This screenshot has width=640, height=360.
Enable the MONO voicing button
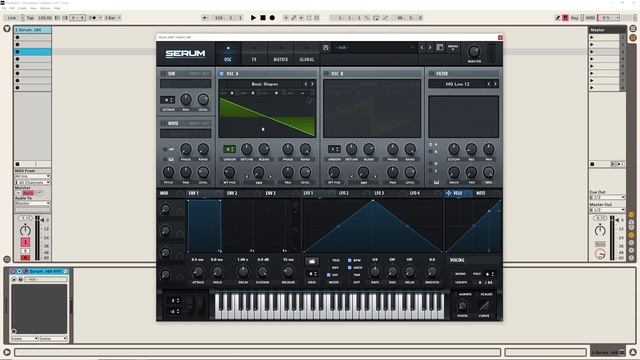(x=460, y=274)
